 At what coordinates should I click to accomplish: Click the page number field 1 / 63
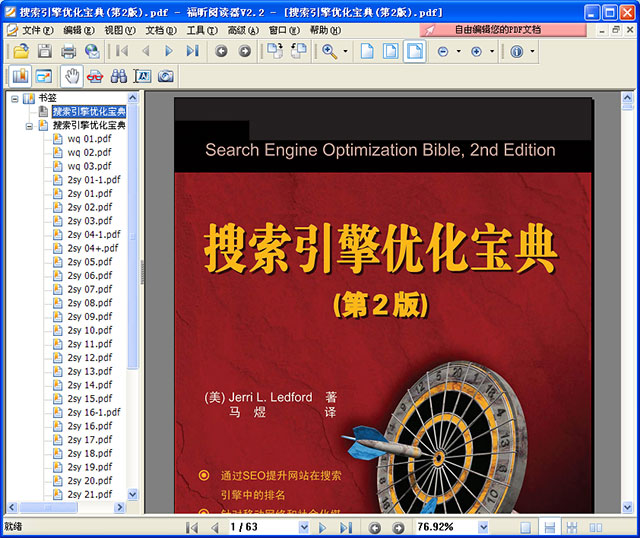(263, 527)
